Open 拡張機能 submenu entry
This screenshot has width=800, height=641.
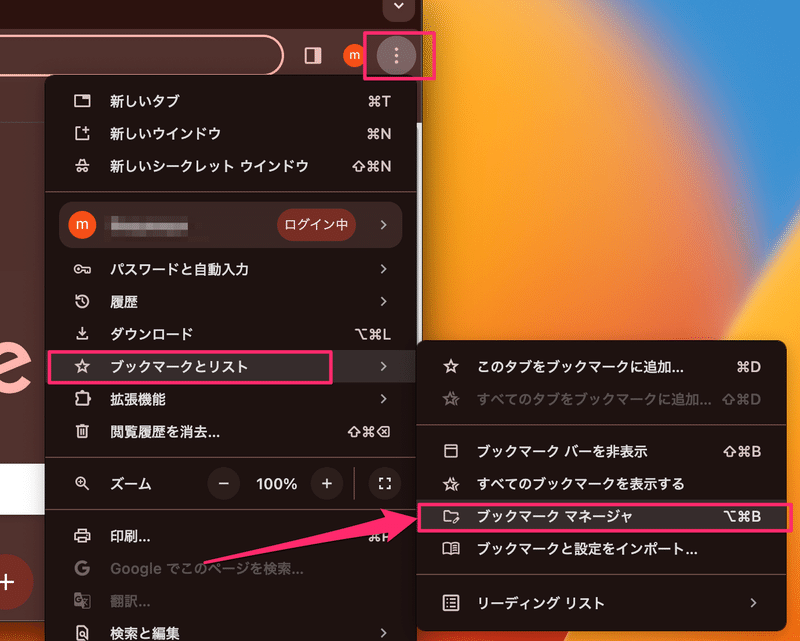[231, 399]
